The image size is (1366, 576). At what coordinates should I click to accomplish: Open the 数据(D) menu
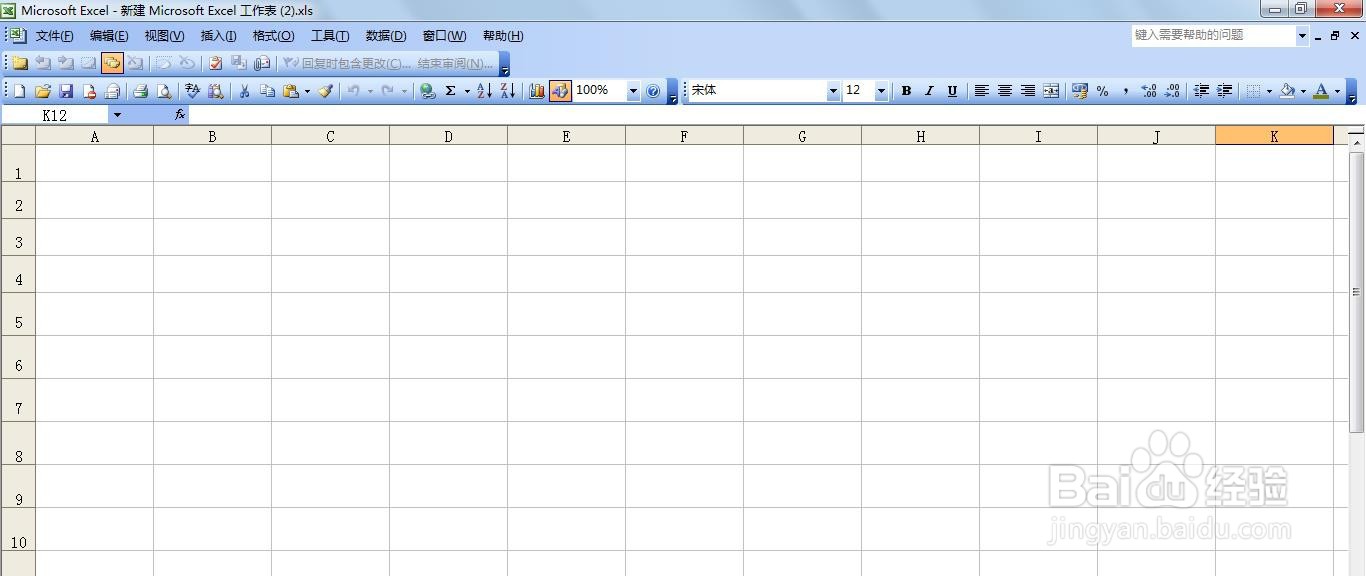tap(386, 36)
